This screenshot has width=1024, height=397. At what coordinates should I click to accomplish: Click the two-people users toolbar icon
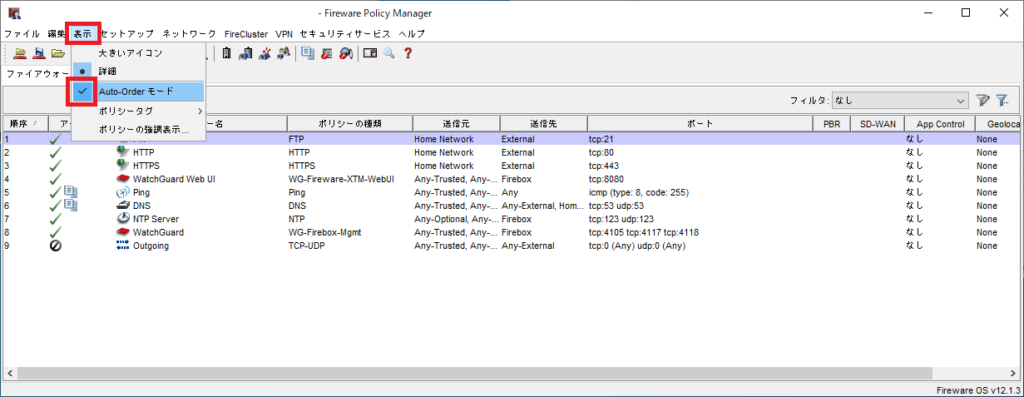283,54
